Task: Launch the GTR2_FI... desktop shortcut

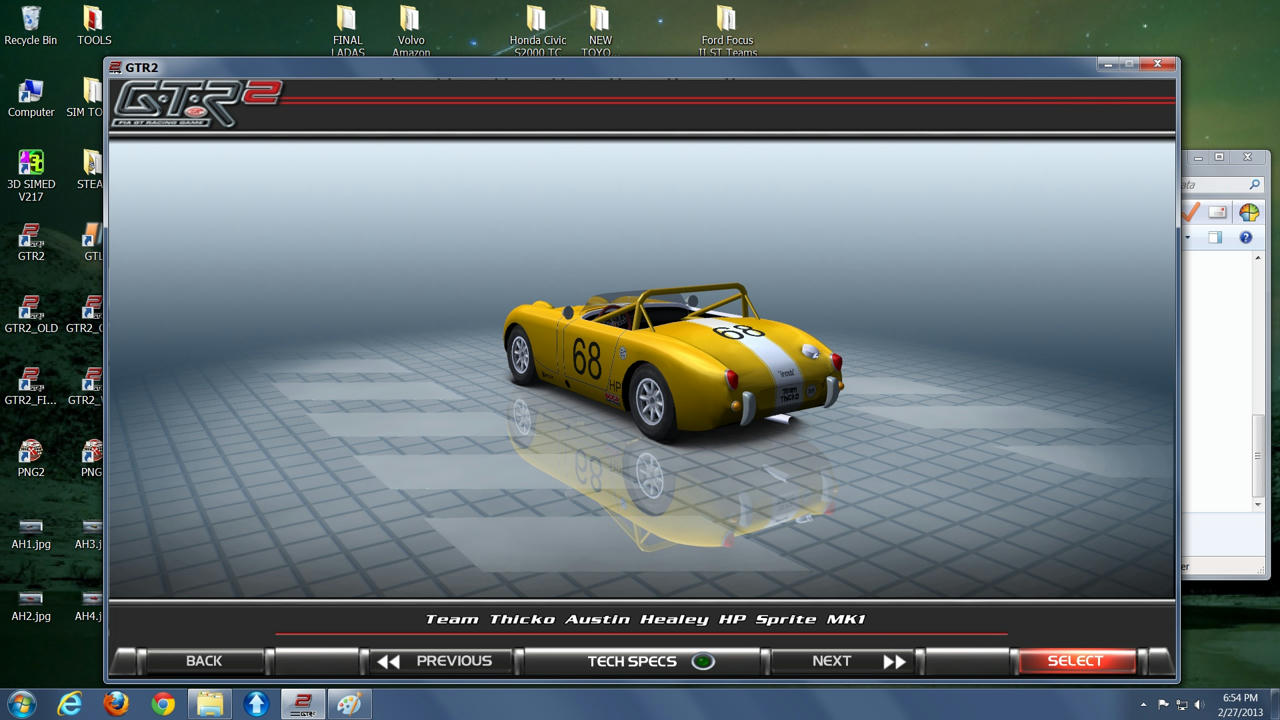Action: pos(31,386)
